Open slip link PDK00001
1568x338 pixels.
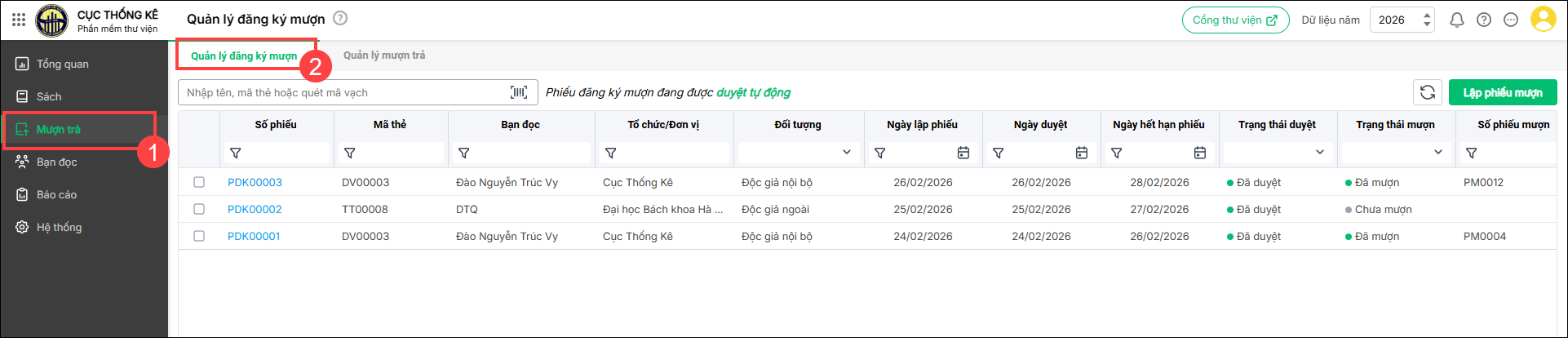coord(254,236)
